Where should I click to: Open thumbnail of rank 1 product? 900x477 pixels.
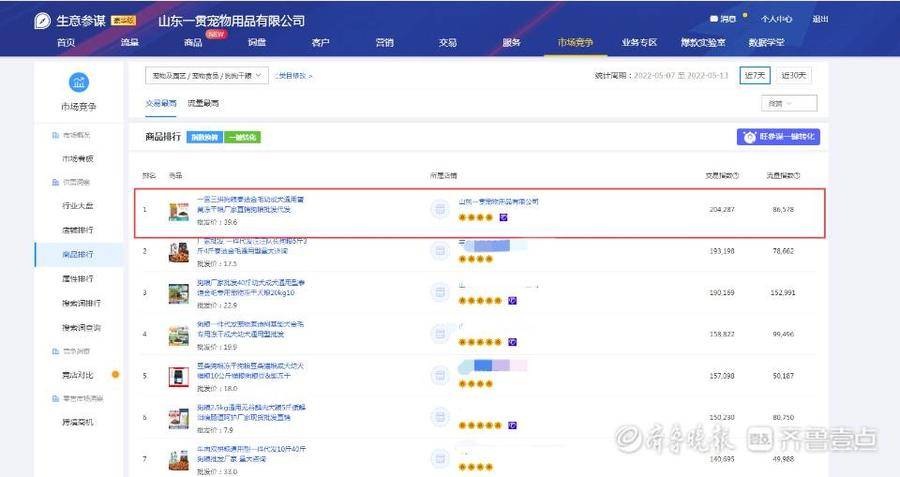[x=179, y=211]
